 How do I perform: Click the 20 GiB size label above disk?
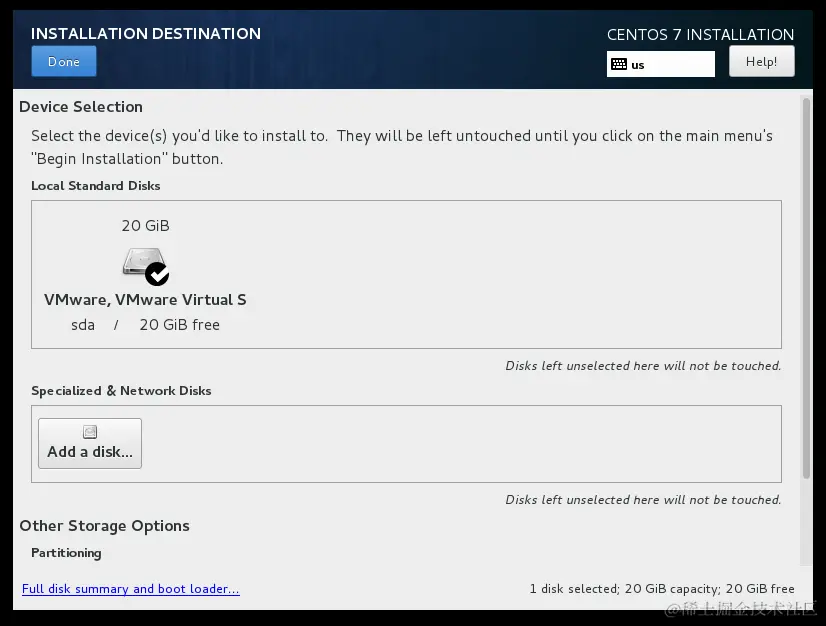point(145,226)
